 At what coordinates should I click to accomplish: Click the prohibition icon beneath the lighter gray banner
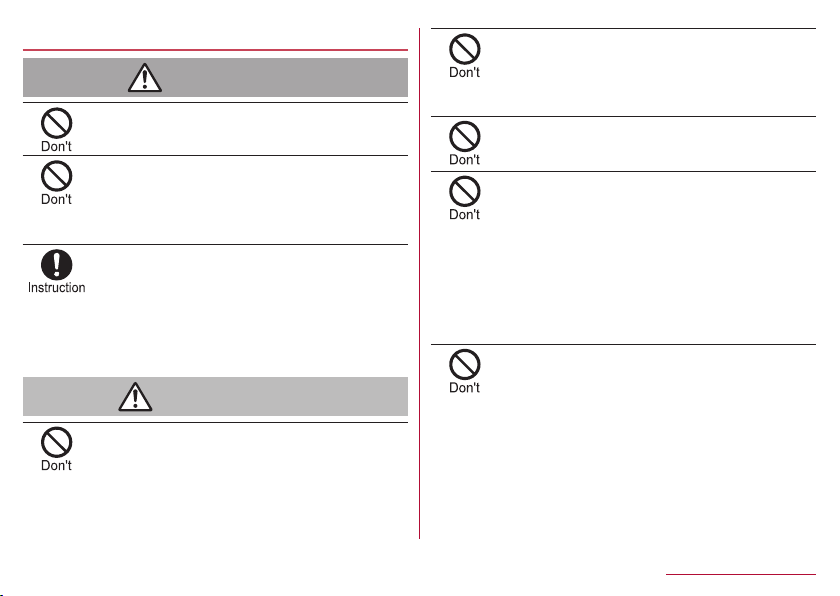pos(56,442)
